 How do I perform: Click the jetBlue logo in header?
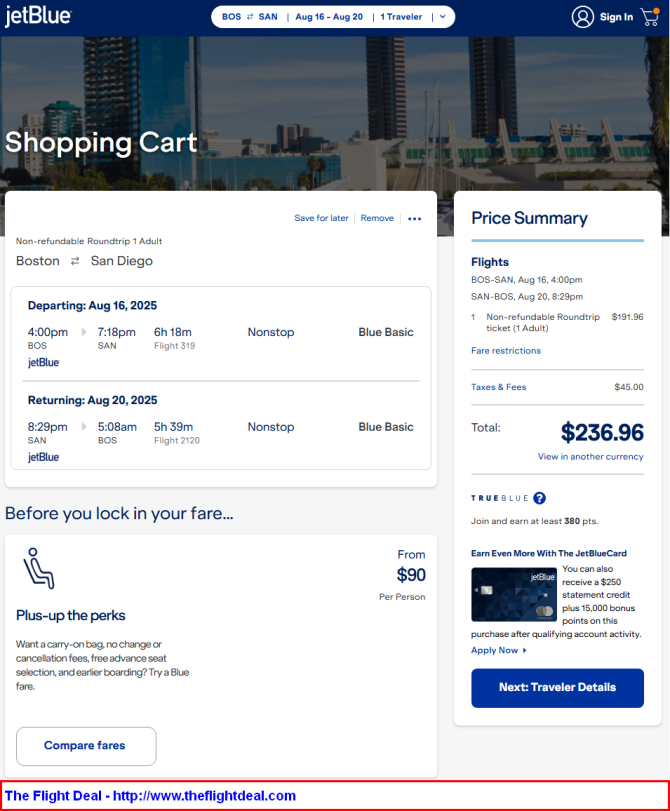click(x=38, y=16)
